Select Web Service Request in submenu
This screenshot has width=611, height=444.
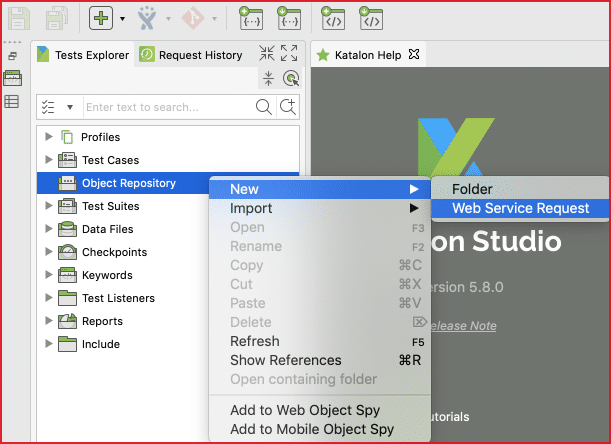pos(520,208)
